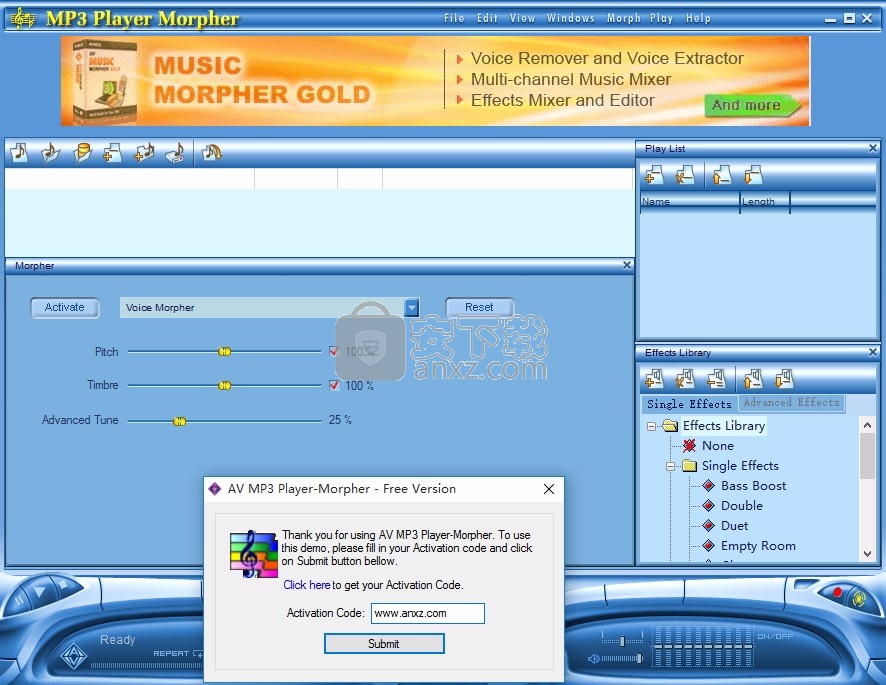
Task: Click the Bass Boost effect diamond icon
Action: pos(709,486)
